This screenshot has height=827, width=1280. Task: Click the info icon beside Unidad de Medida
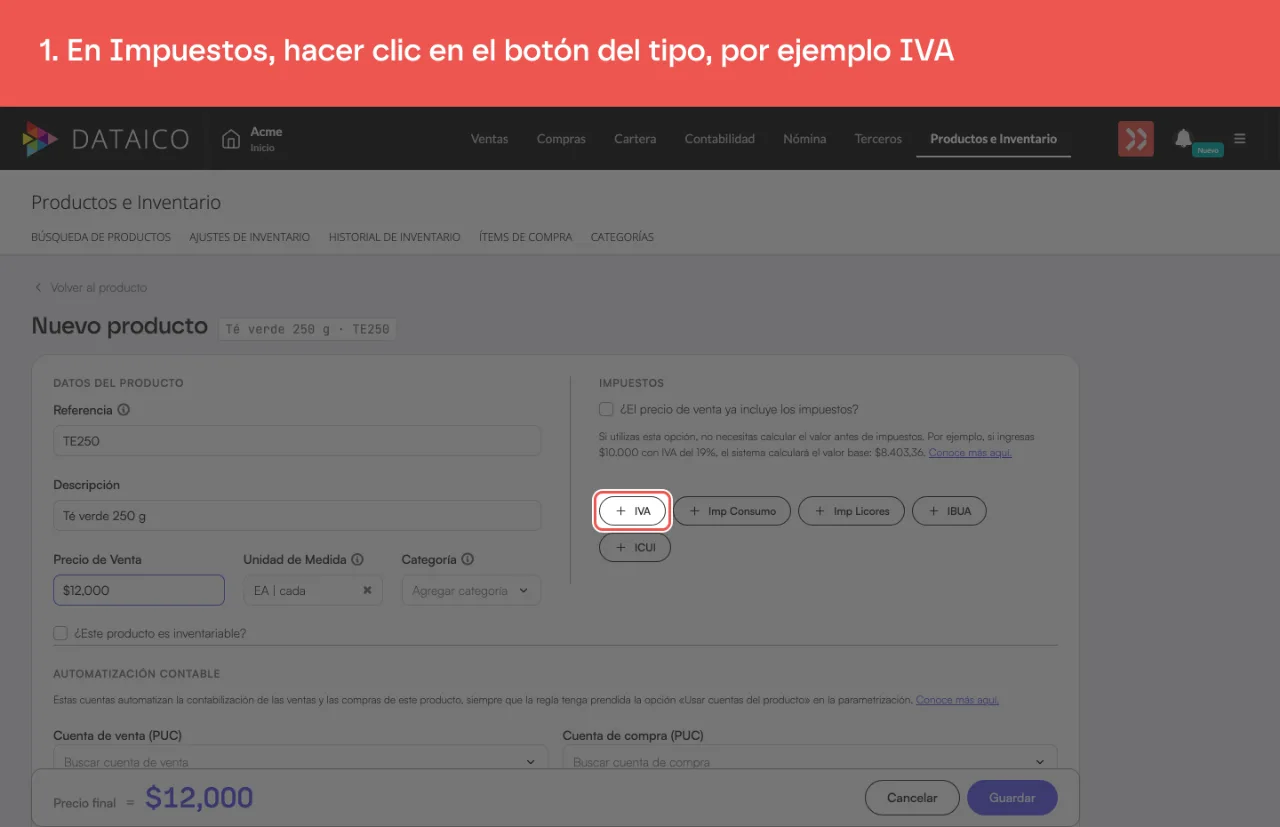(x=357, y=560)
